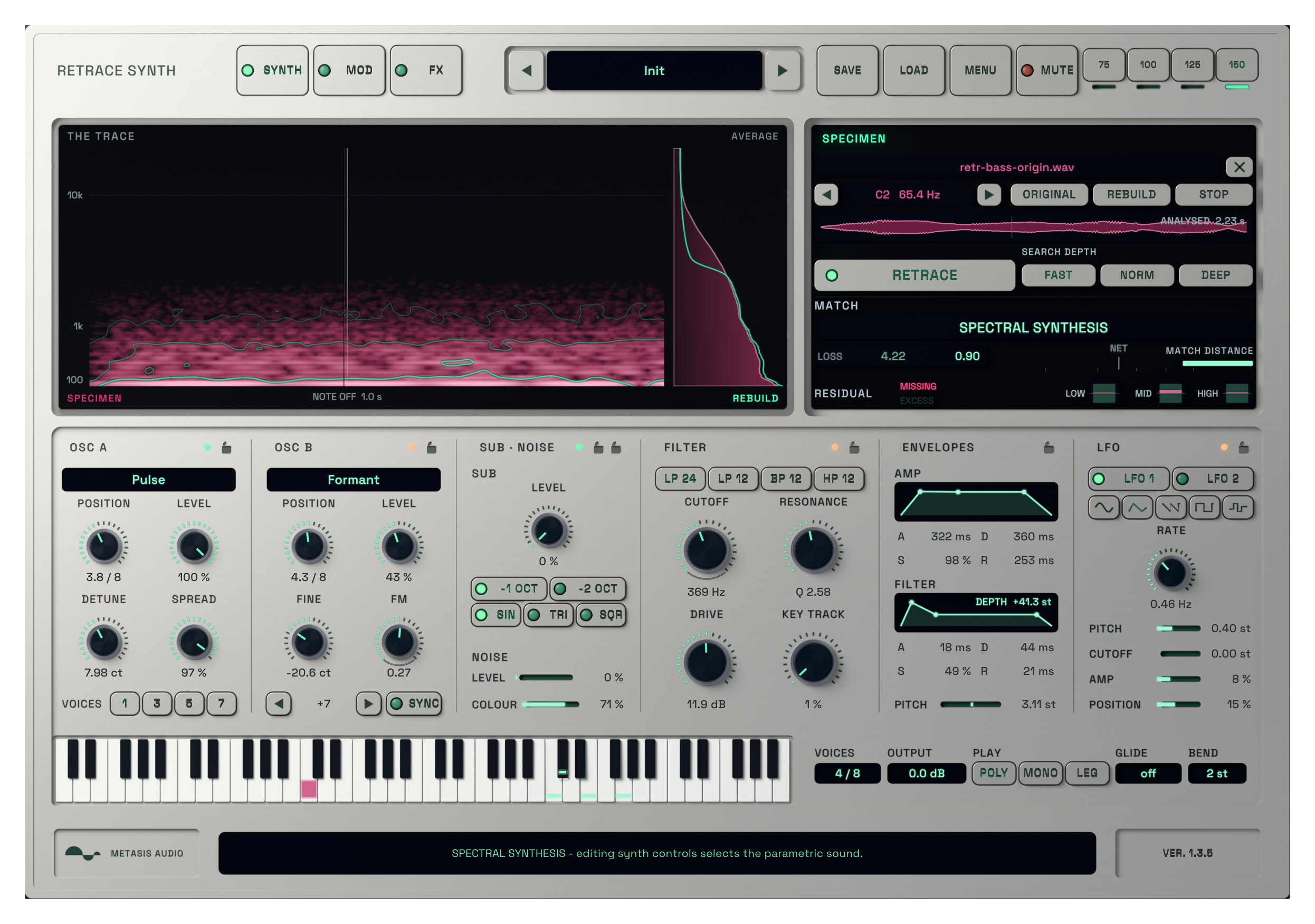Open the OSC B Formant waveform selector

point(354,480)
